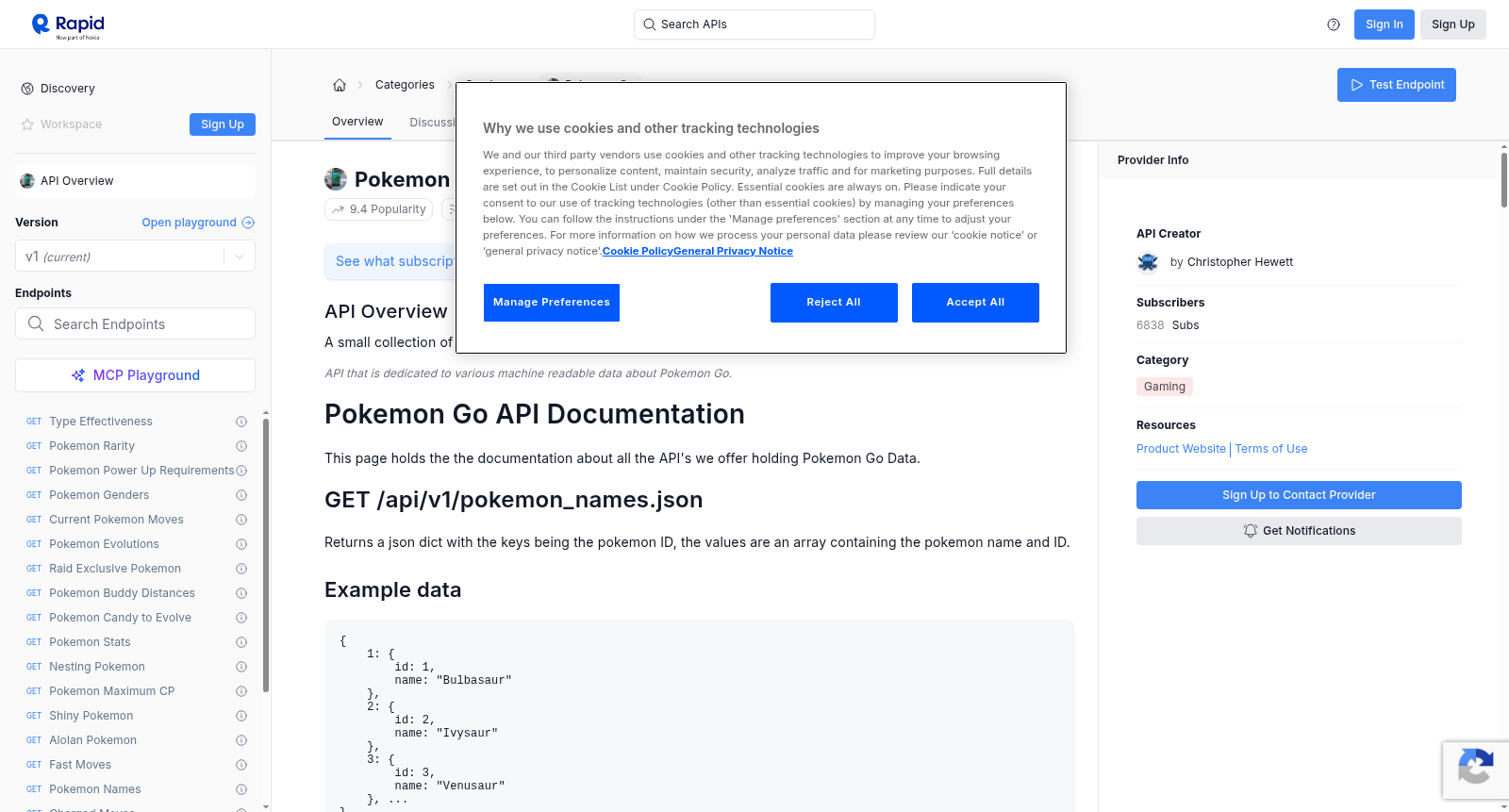Open Terms of Use link
Viewport: 1509px width, 812px height.
(1271, 449)
